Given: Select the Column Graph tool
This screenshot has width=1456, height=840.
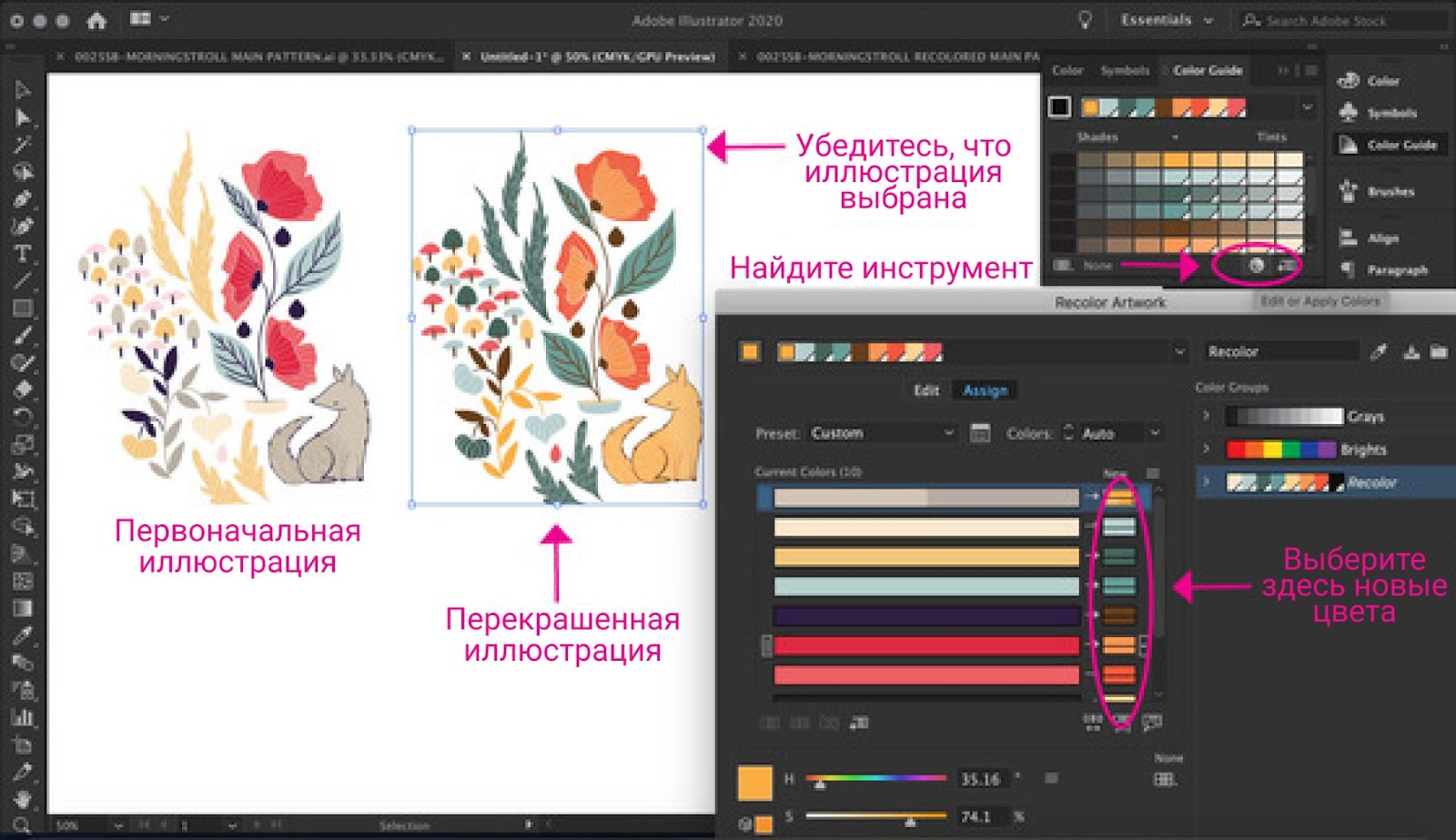Looking at the screenshot, I should (23, 717).
